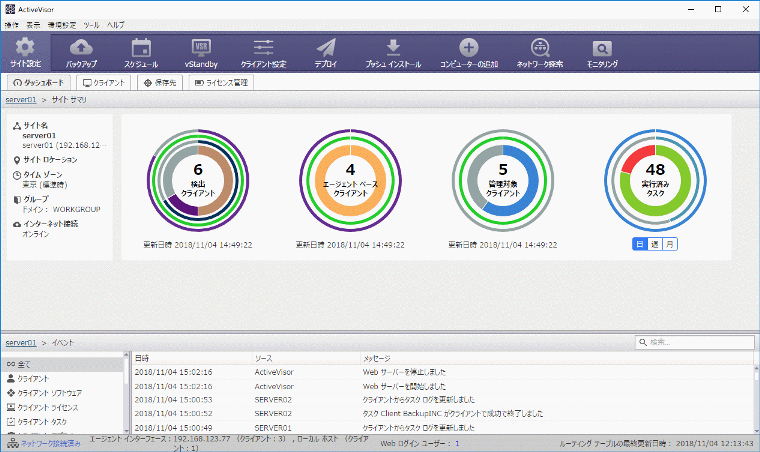The height and width of the screenshot is (452, 760).
Task: Click the network connected status icon
Action: [x=13, y=443]
